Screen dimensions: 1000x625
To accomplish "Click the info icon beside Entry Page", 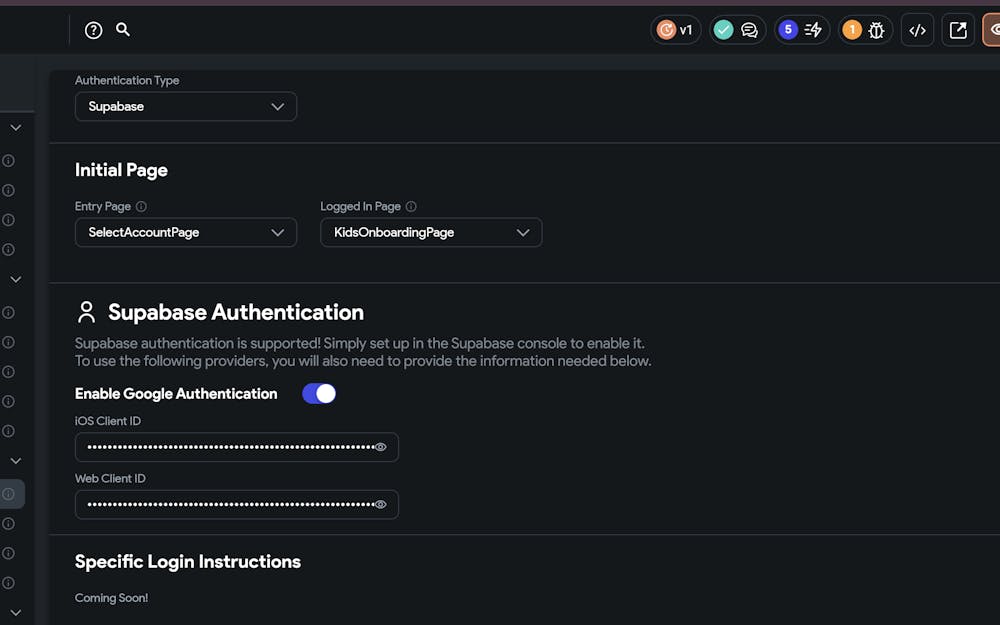I will 141,207.
